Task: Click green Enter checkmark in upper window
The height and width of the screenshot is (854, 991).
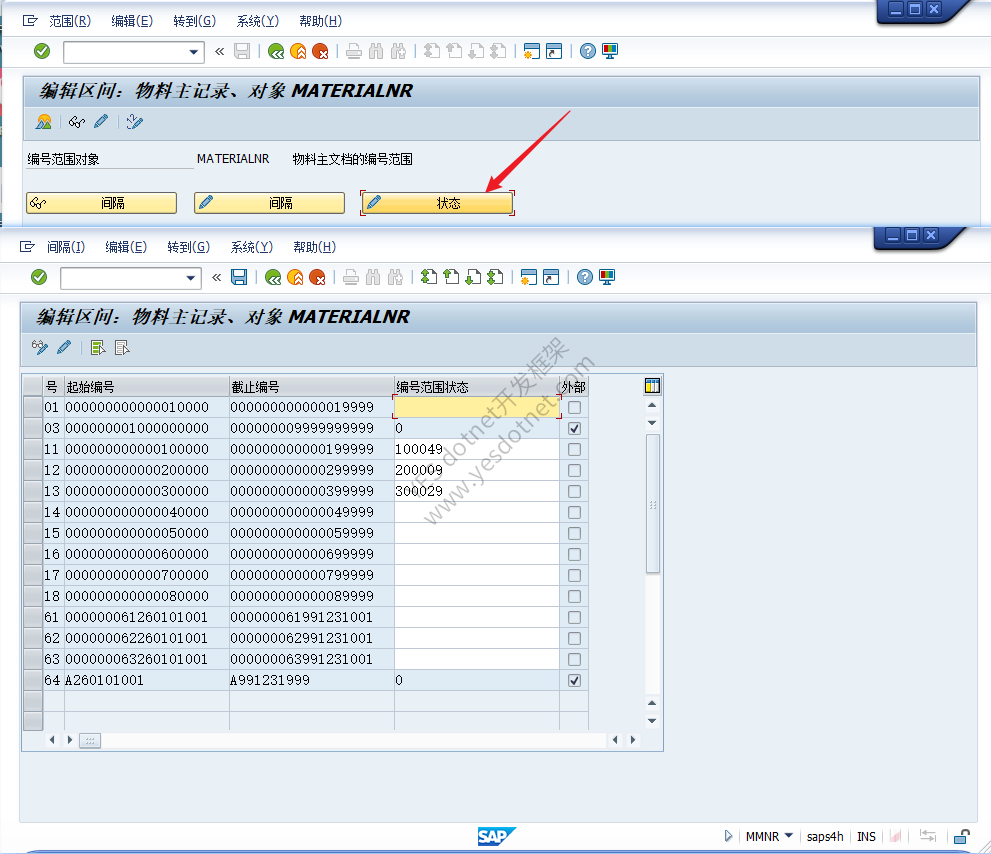Action: 42,51
